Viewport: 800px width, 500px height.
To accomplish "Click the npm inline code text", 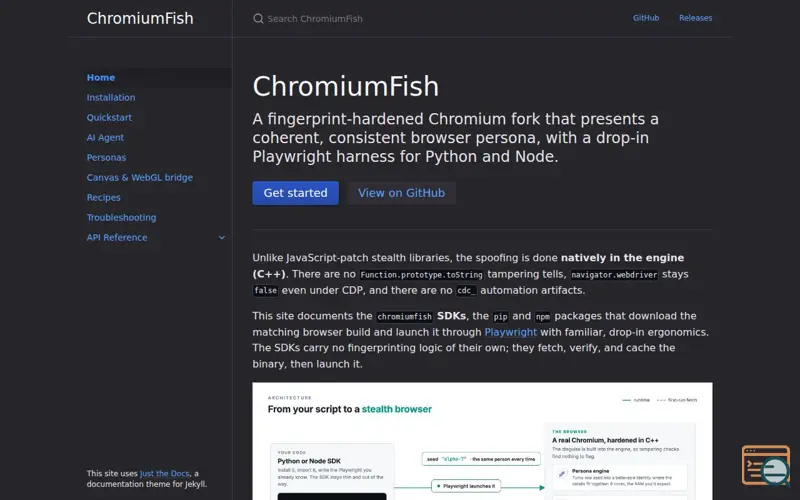I will pos(542,316).
